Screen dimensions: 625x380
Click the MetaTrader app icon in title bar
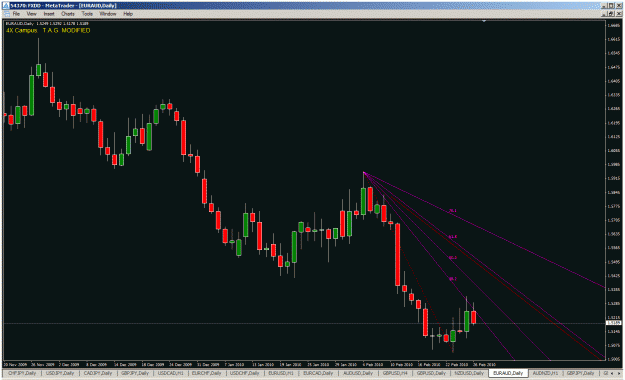(6, 6)
